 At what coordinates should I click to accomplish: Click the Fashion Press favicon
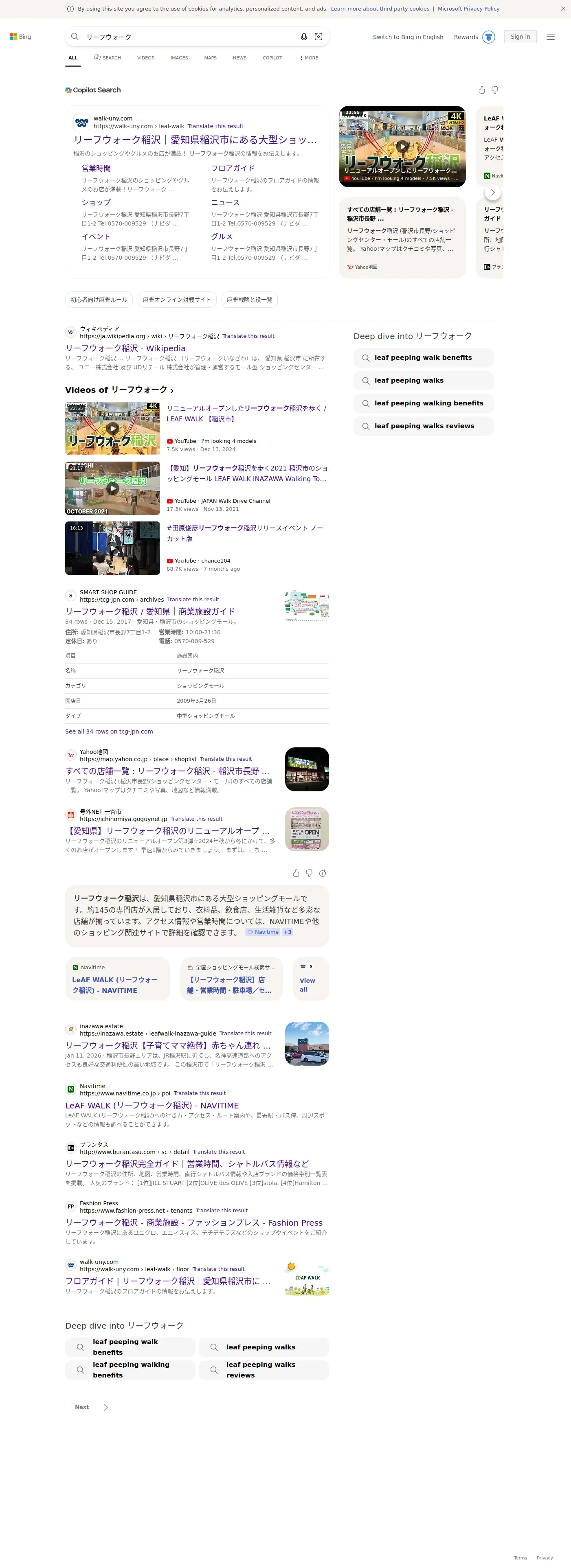point(70,1207)
